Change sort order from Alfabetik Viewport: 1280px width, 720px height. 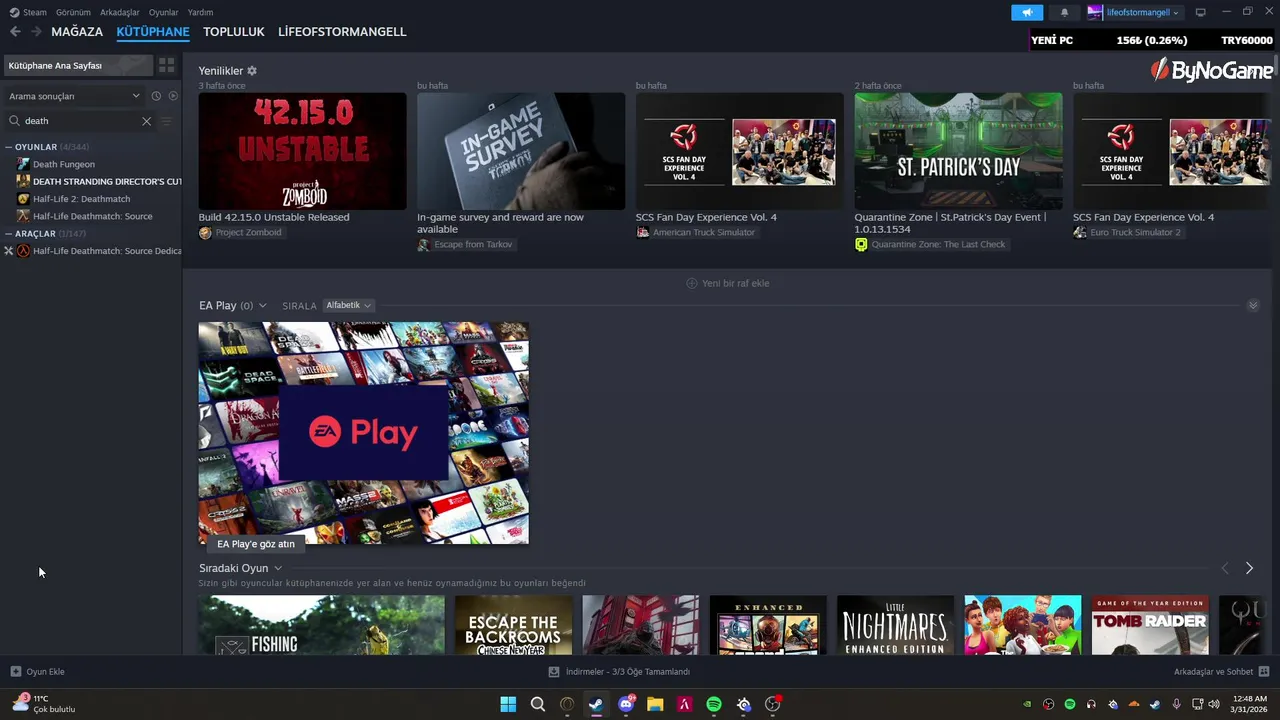[x=349, y=305]
